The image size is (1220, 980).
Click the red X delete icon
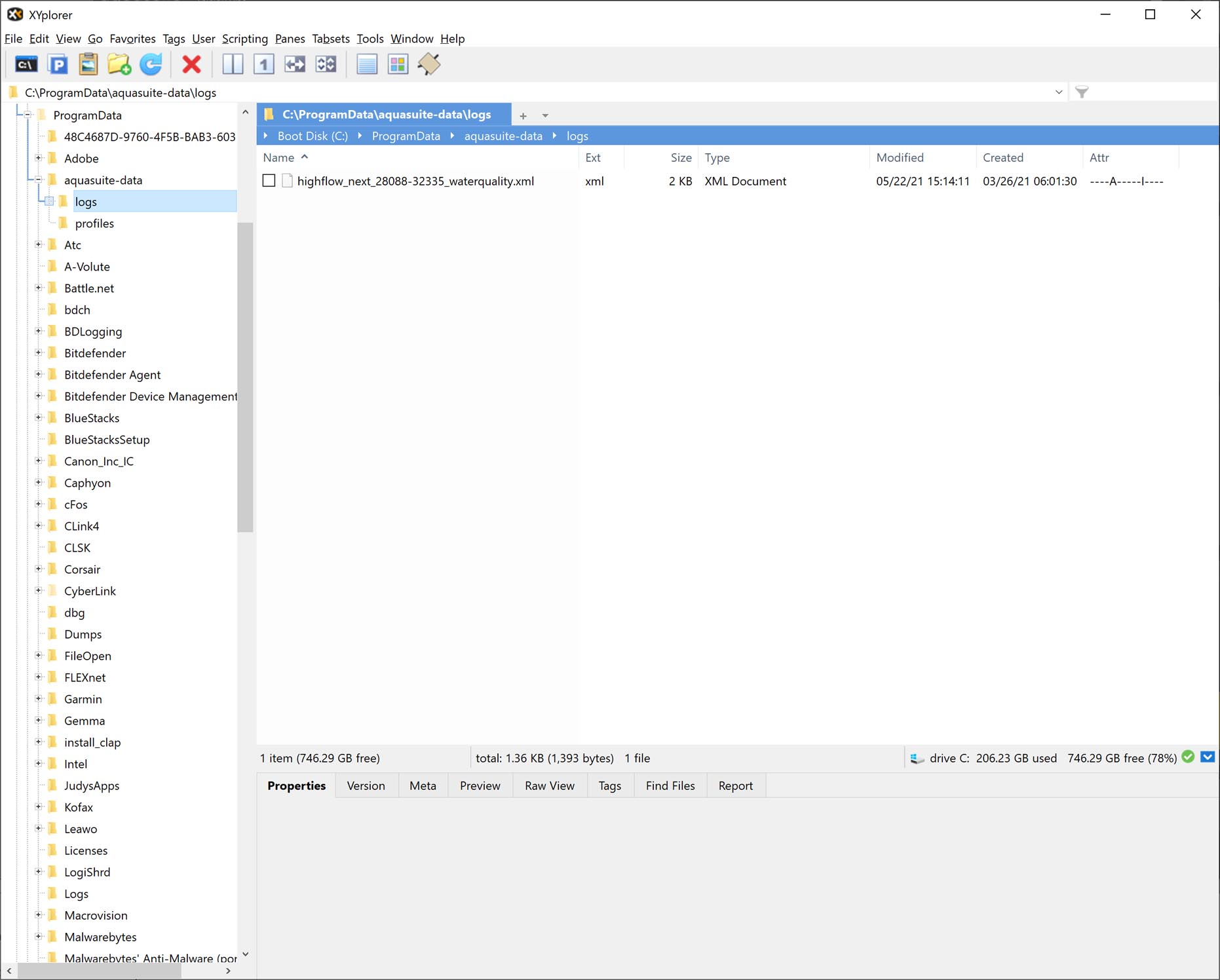click(x=191, y=64)
